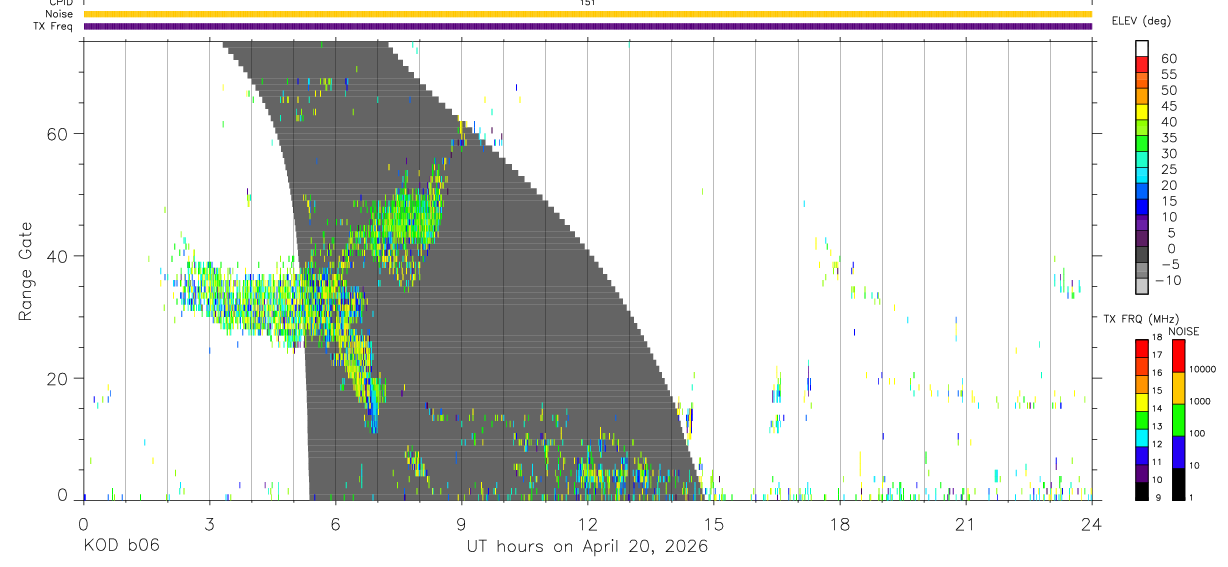The height and width of the screenshot is (567, 1228).
Task: Pick the light gray bottom ELEV segment
Action: pos(1142,286)
